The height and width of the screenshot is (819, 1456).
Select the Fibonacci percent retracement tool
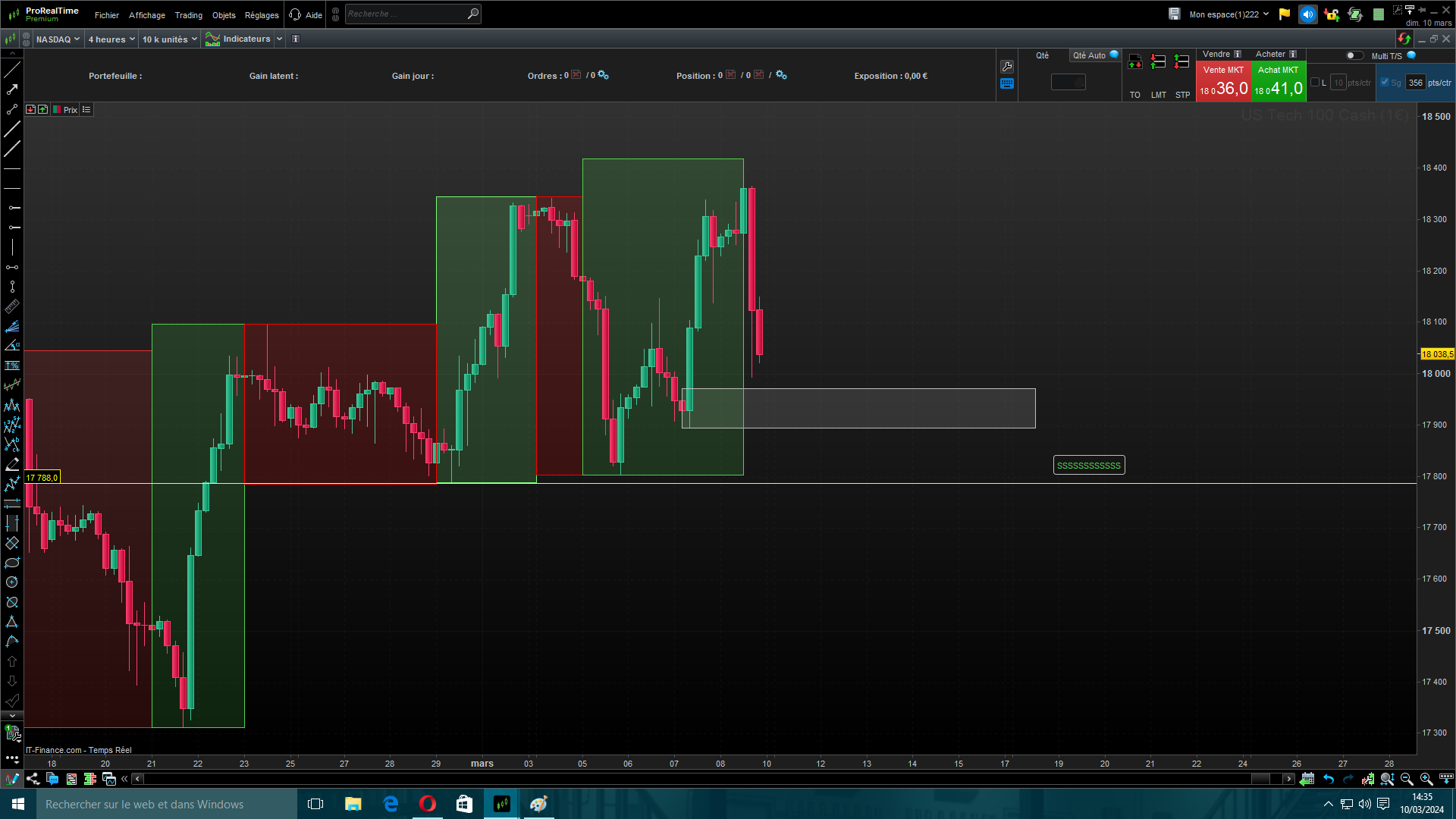12,366
